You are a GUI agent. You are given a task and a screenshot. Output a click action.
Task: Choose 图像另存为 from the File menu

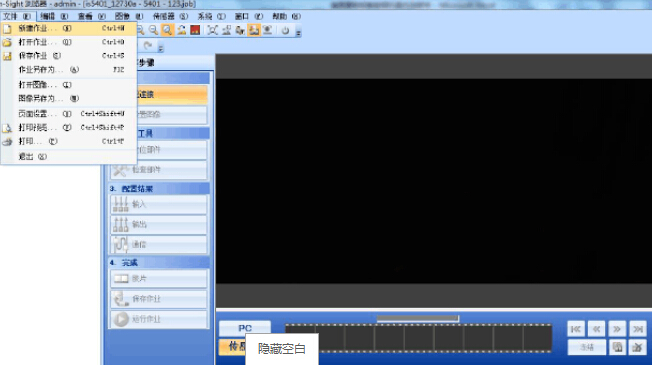pyautogui.click(x=69, y=99)
